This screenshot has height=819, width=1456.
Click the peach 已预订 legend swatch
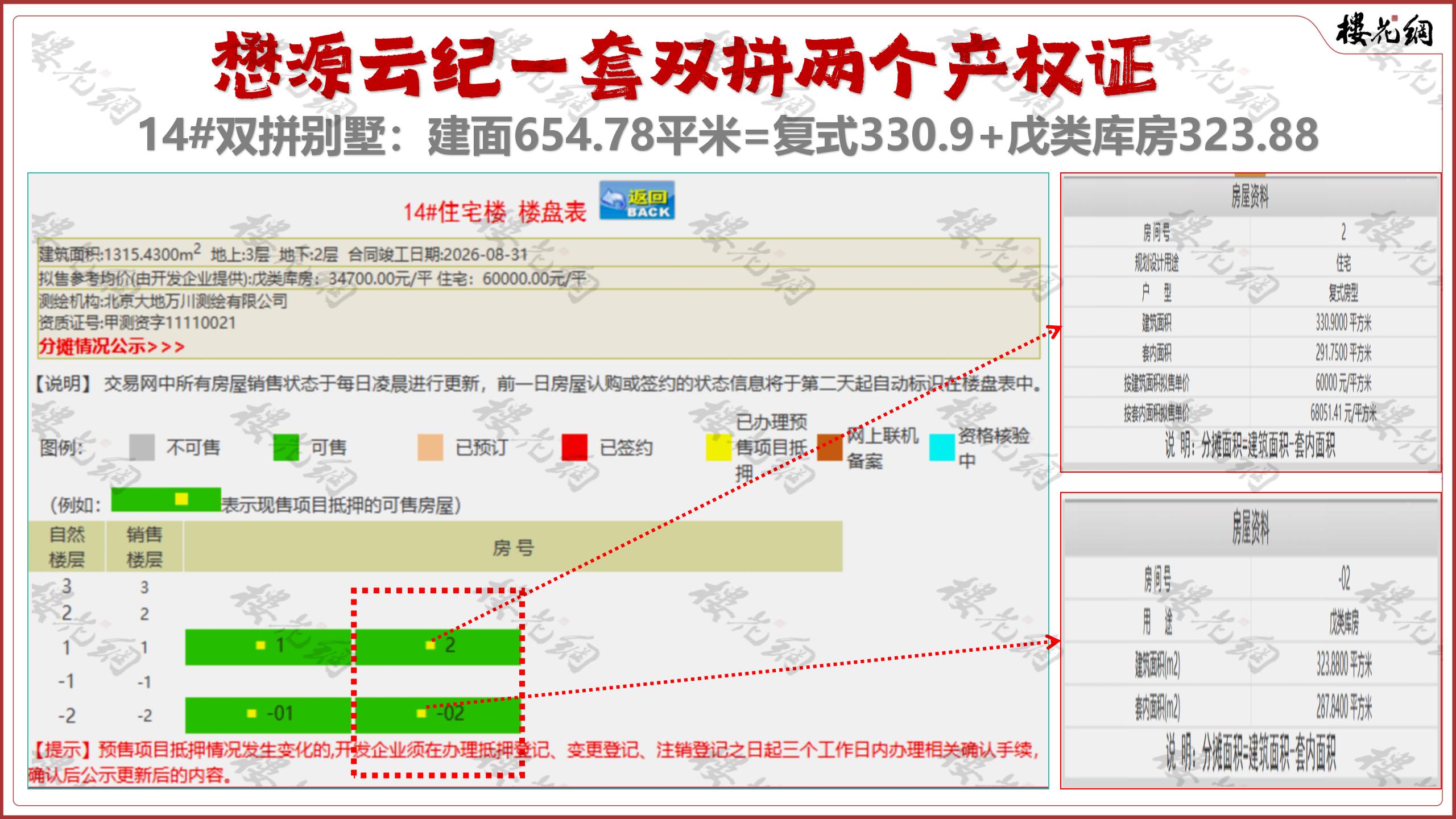point(431,448)
